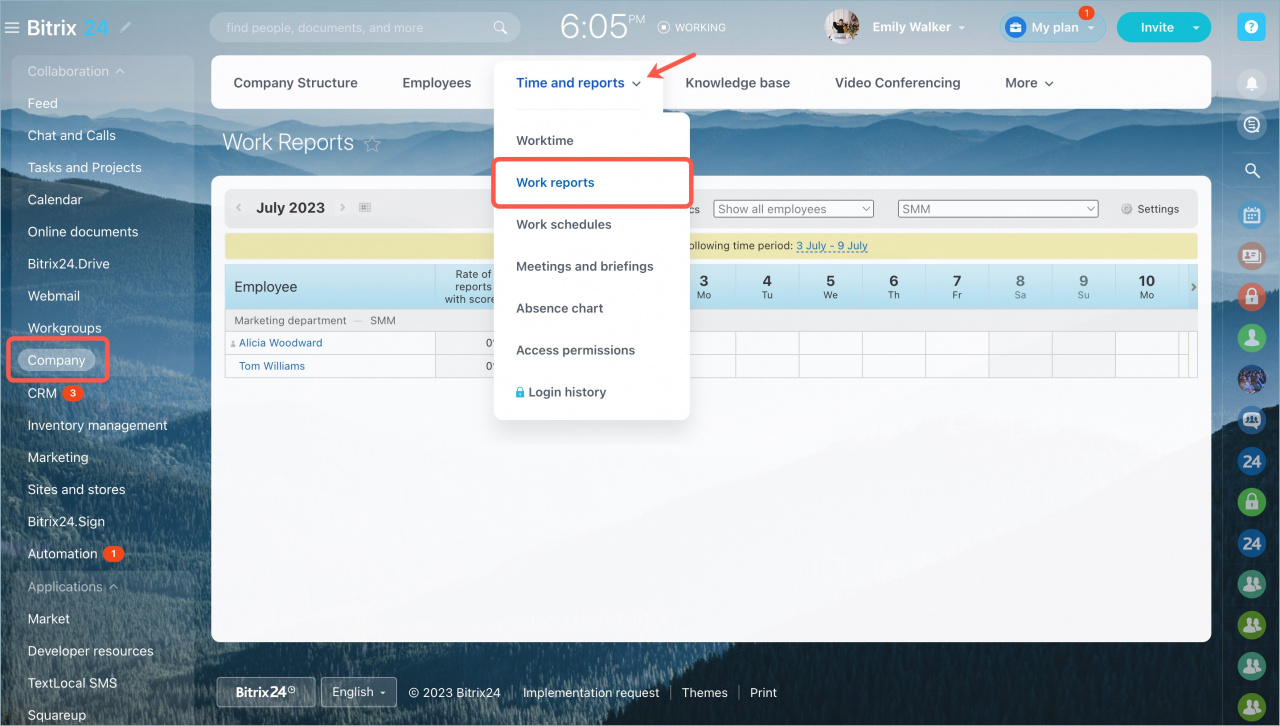This screenshot has height=726, width=1280.
Task: Click the green single-person avatar icon
Action: (1251, 337)
